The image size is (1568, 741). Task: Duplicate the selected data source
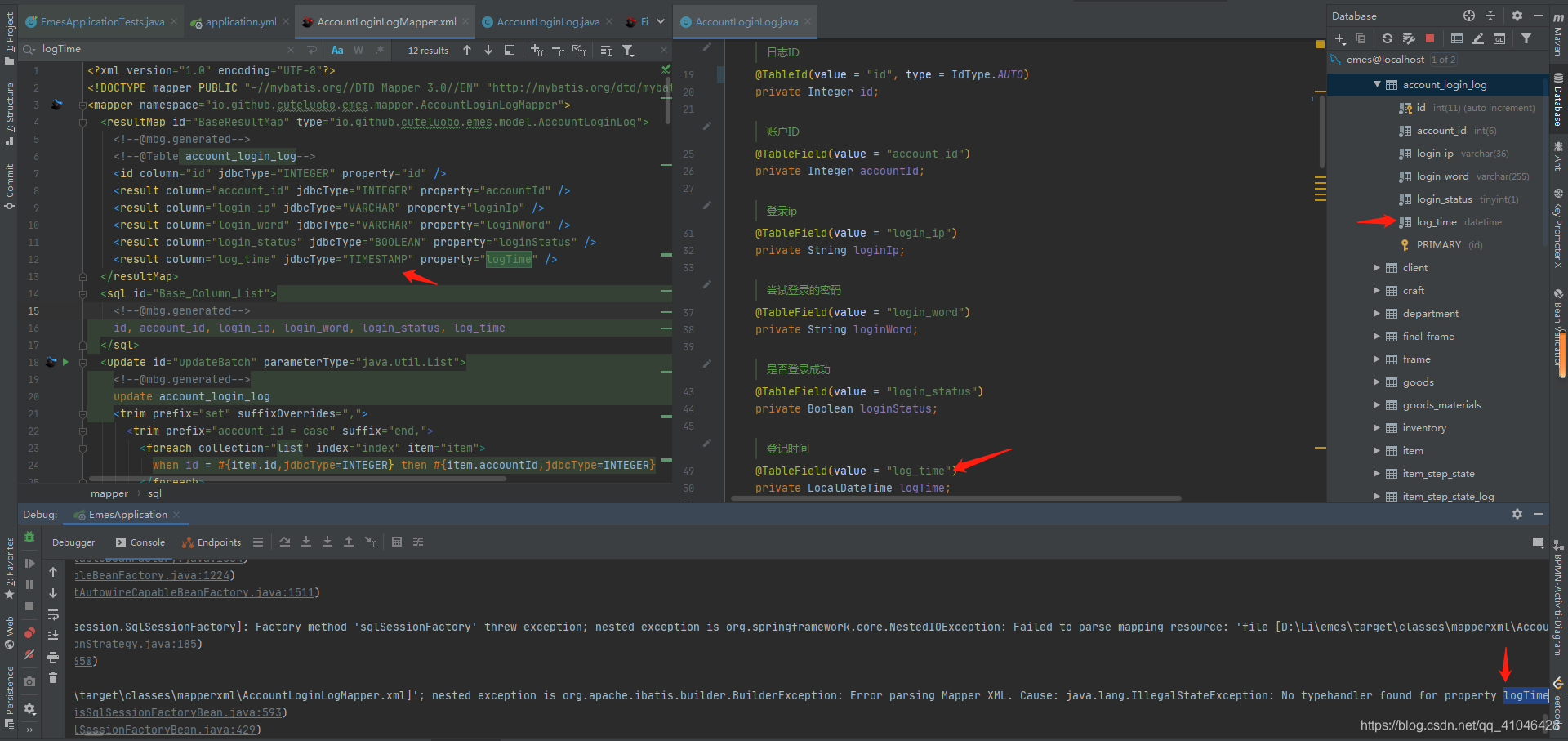[1361, 38]
